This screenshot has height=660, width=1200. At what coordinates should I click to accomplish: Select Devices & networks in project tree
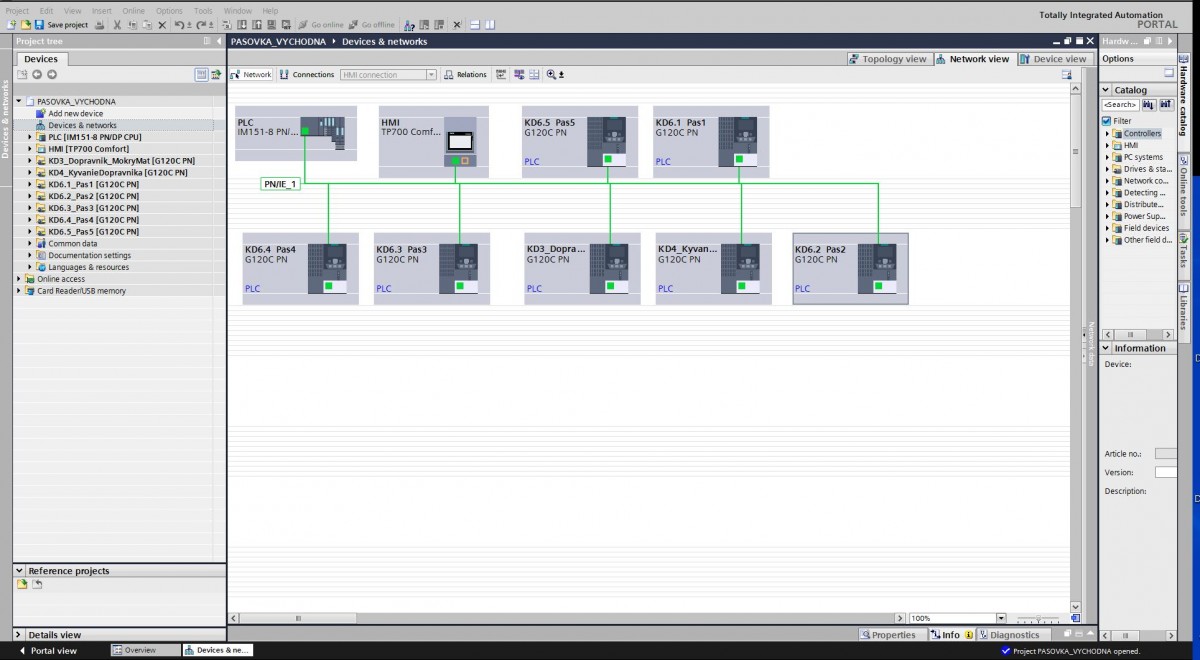click(x=82, y=125)
